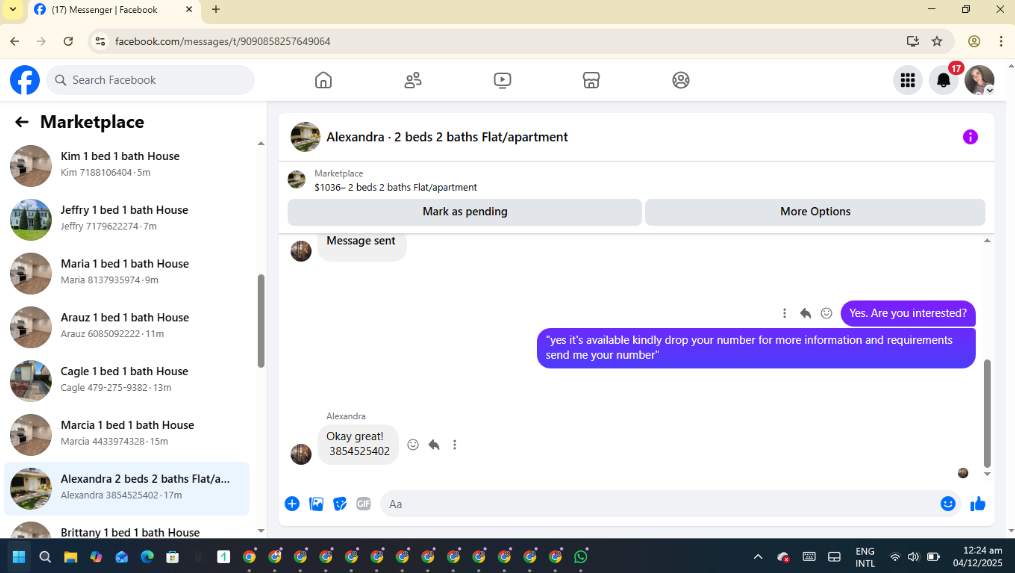Open the clock showing 12:24 am
This screenshot has width=1015, height=573.
click(977, 557)
